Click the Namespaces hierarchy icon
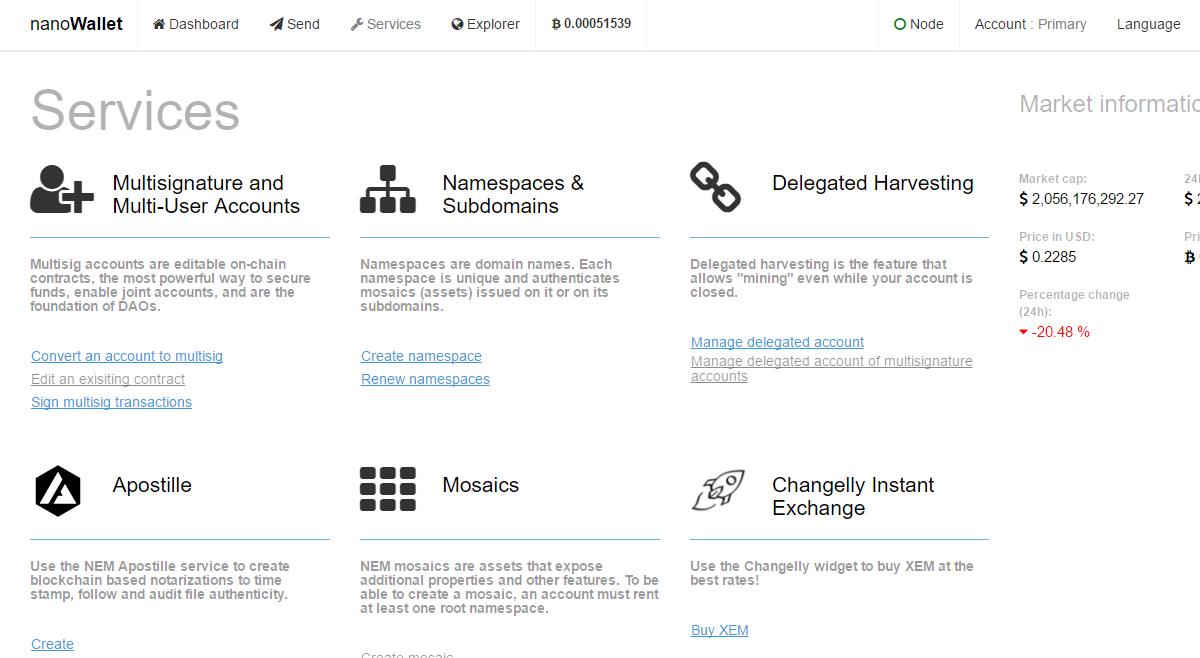Image resolution: width=1200 pixels, height=658 pixels. [x=388, y=190]
